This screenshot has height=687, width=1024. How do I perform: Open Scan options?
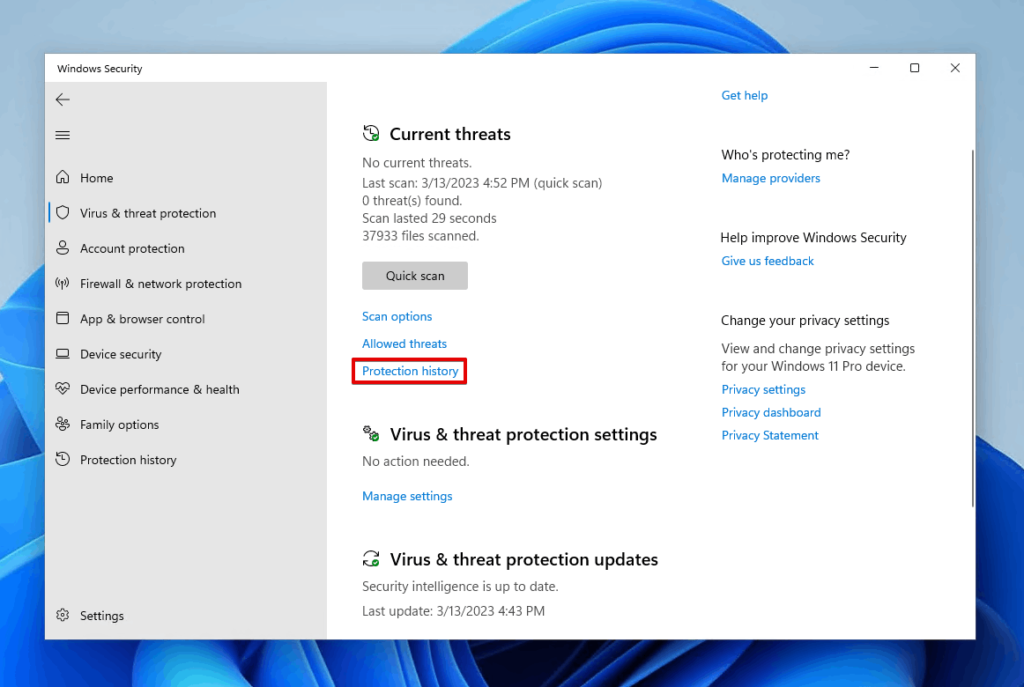(x=397, y=316)
